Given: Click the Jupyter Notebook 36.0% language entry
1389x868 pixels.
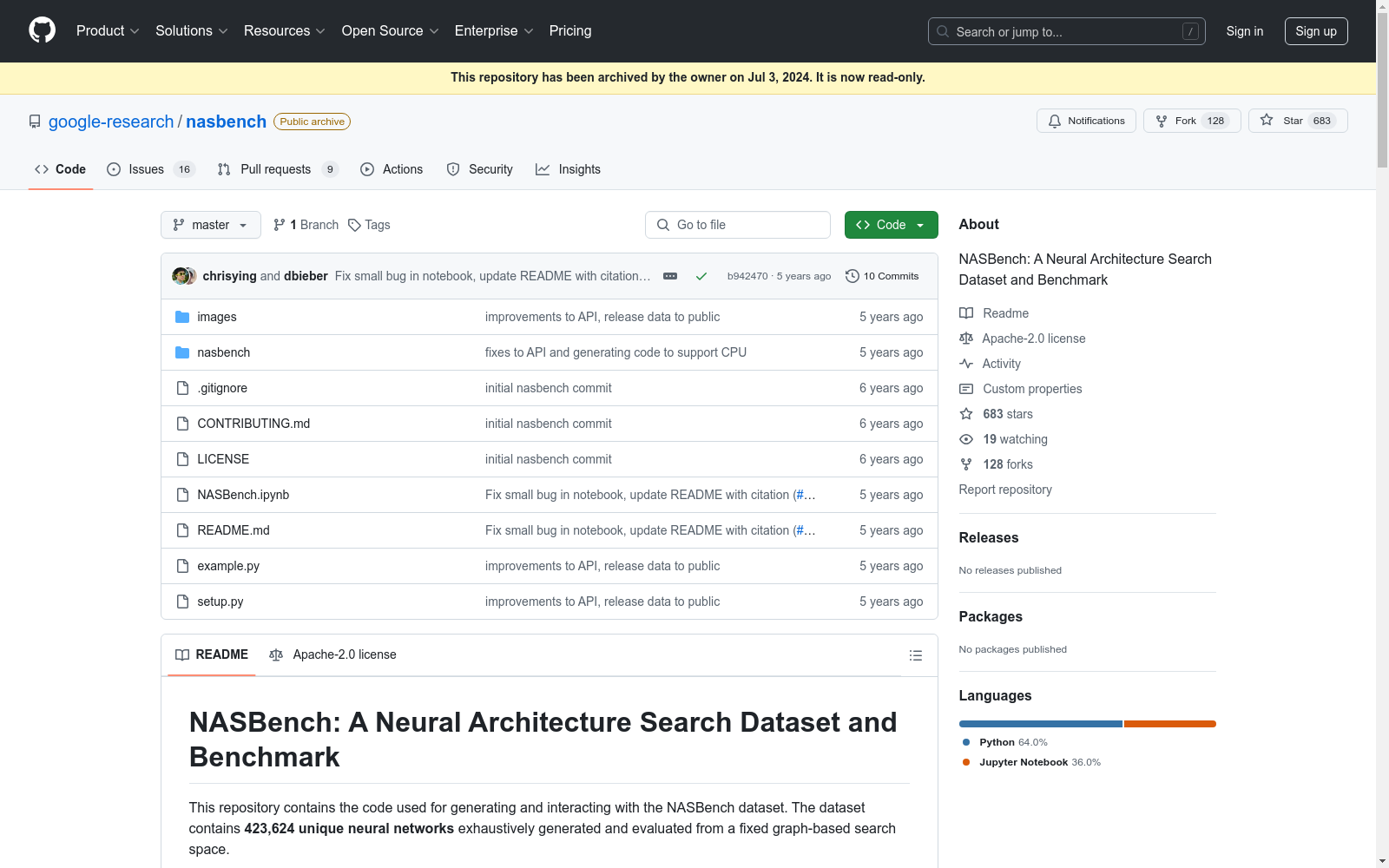Looking at the screenshot, I should (1032, 762).
